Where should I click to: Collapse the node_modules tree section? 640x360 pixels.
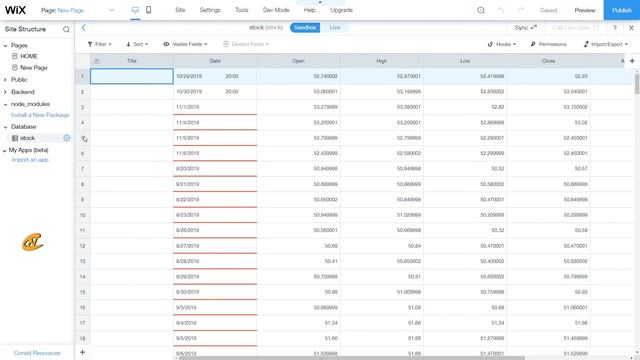(x=5, y=104)
